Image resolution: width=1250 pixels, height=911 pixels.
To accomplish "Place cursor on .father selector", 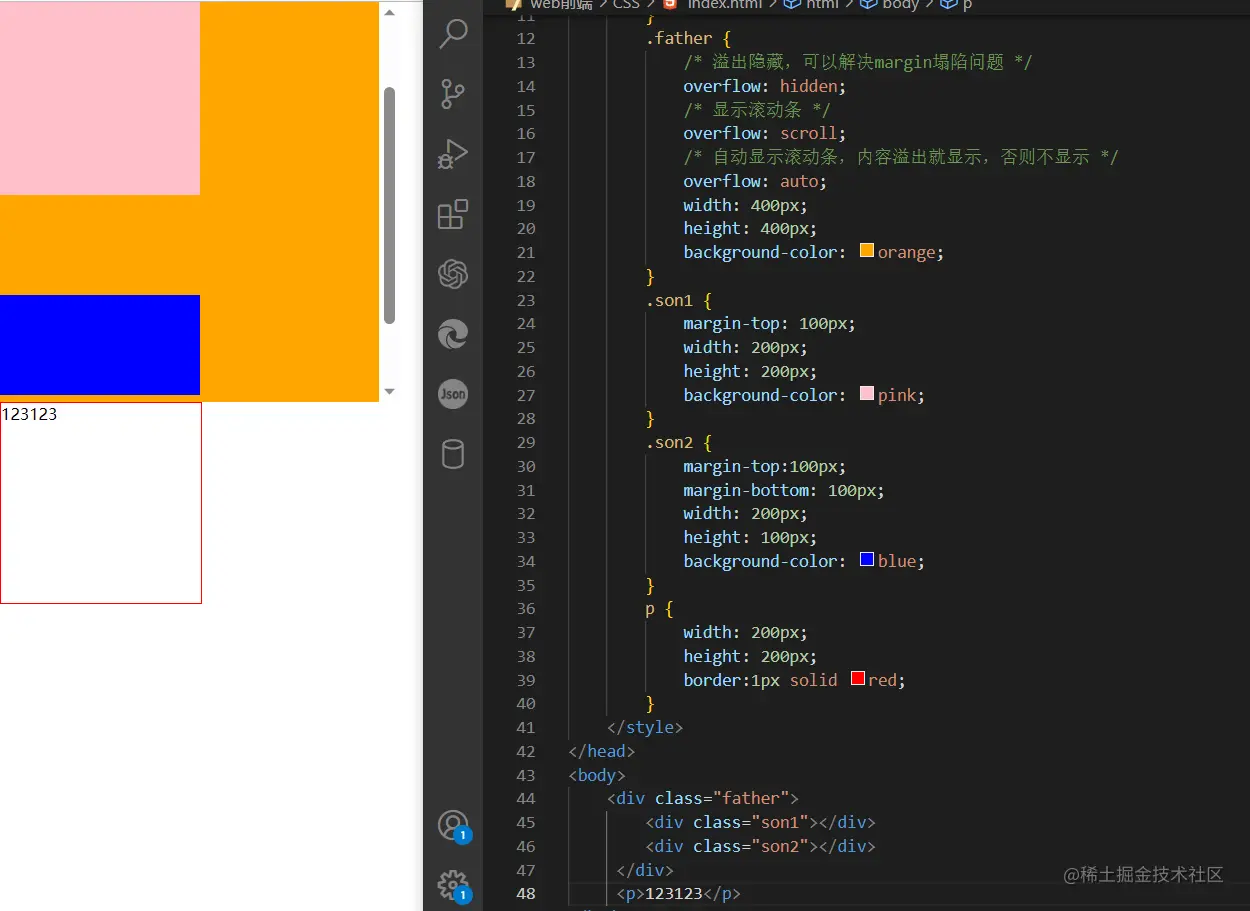I will click(679, 38).
